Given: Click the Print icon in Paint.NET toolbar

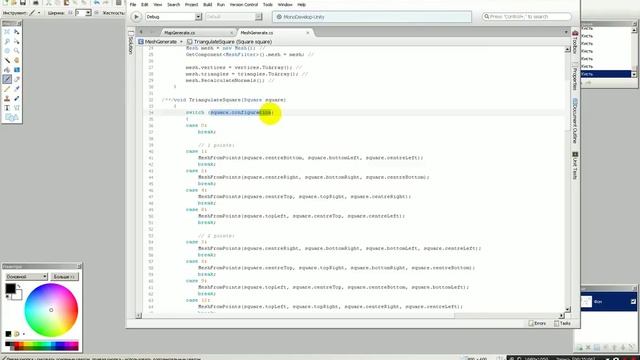Looking at the screenshot, I should click(x=36, y=2).
